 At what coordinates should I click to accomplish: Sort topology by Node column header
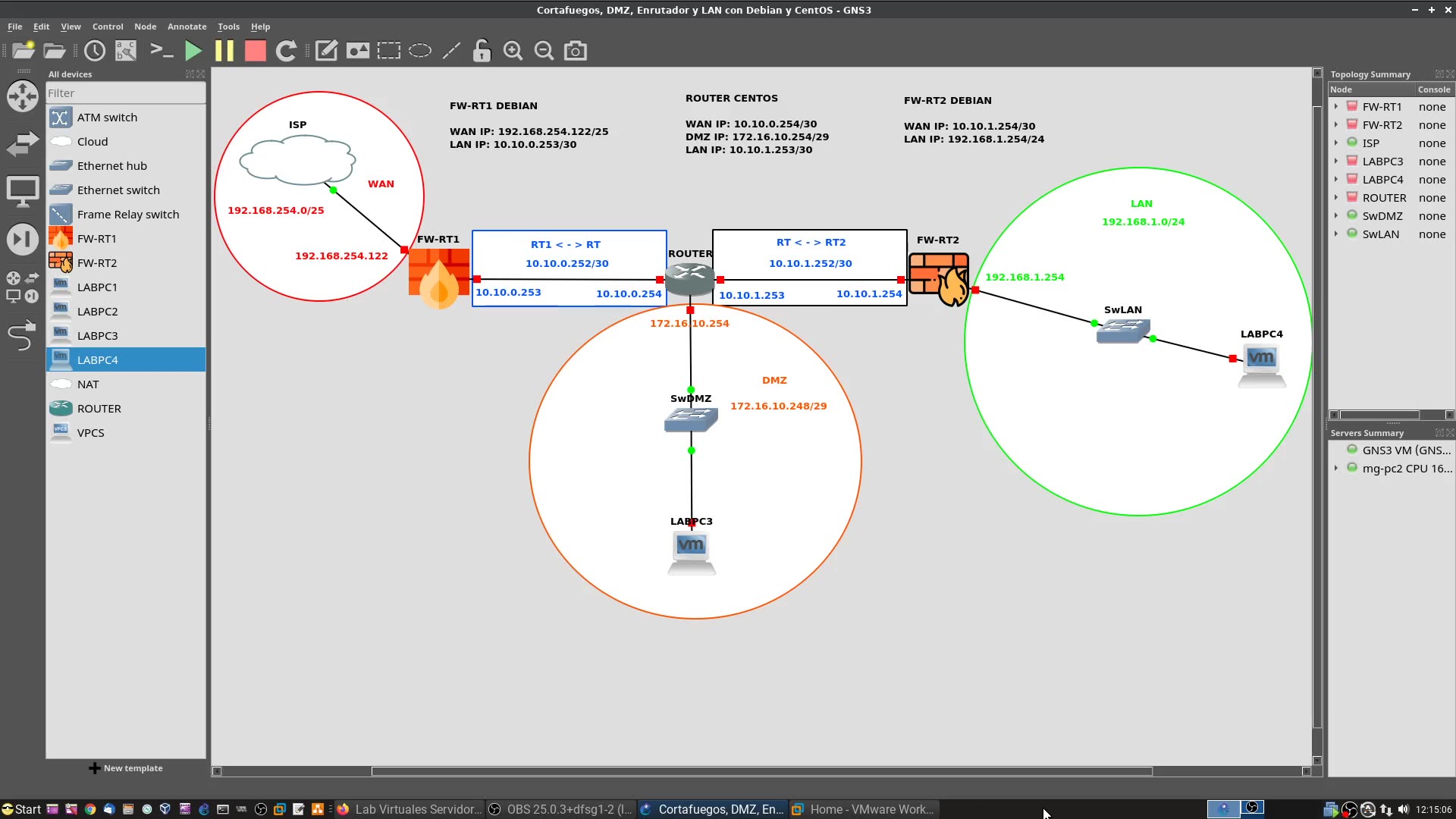[1371, 89]
